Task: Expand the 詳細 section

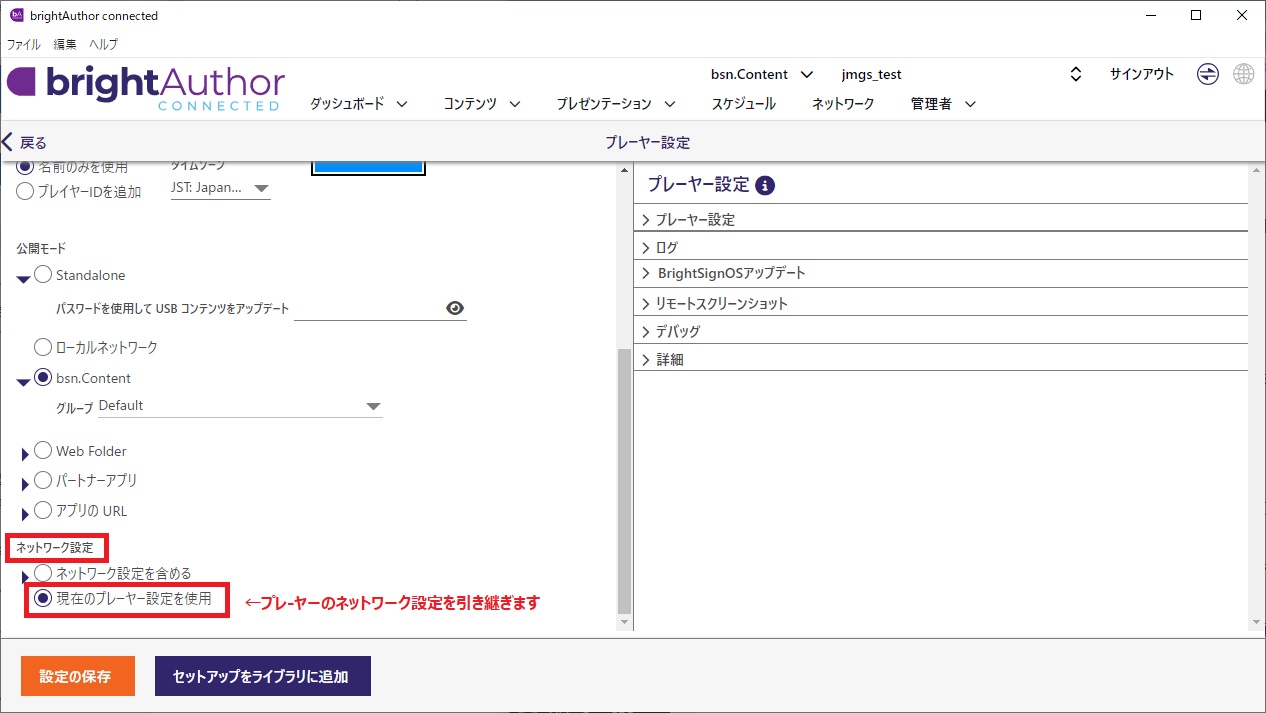Action: (941, 359)
